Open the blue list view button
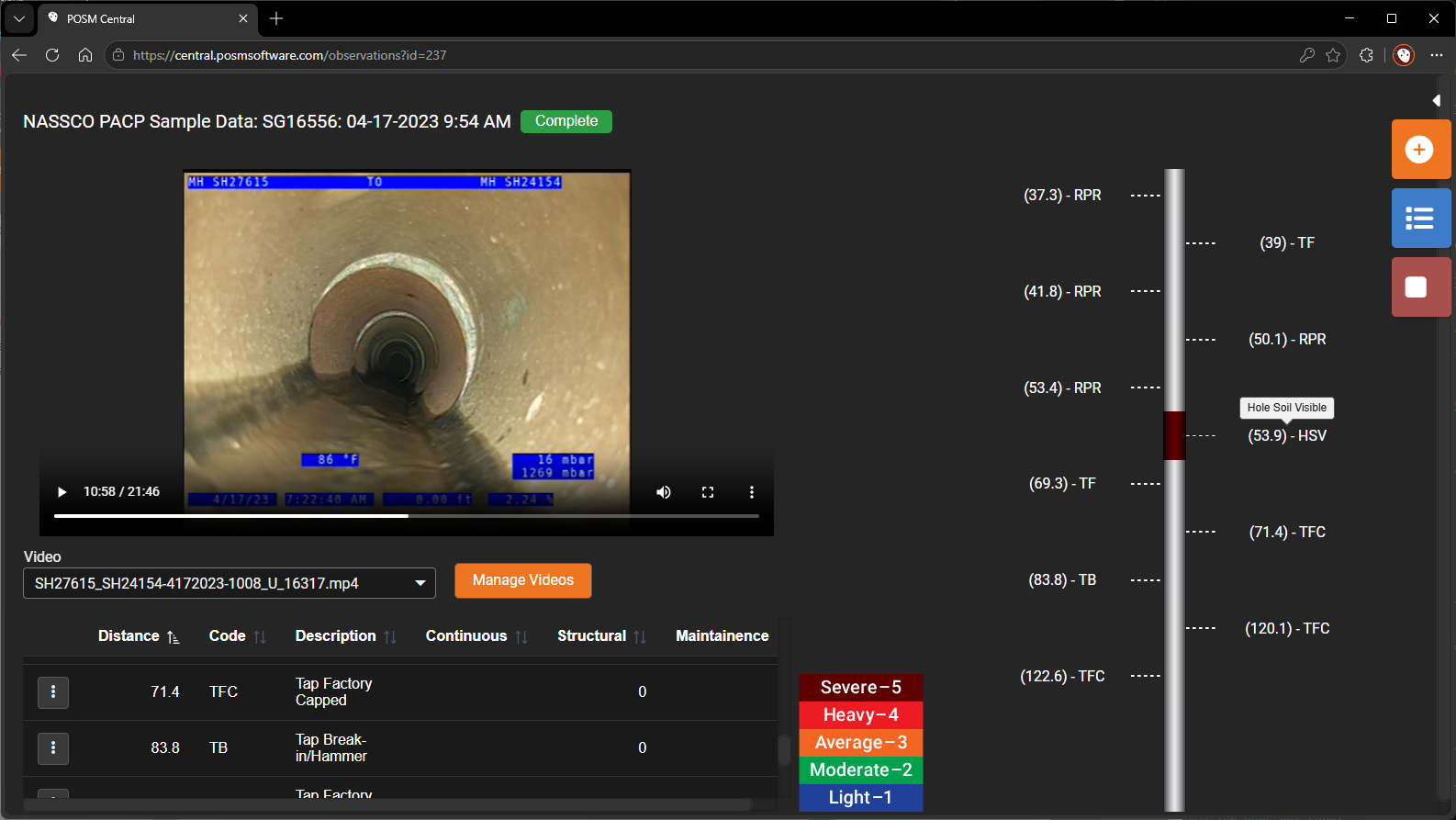 point(1420,218)
